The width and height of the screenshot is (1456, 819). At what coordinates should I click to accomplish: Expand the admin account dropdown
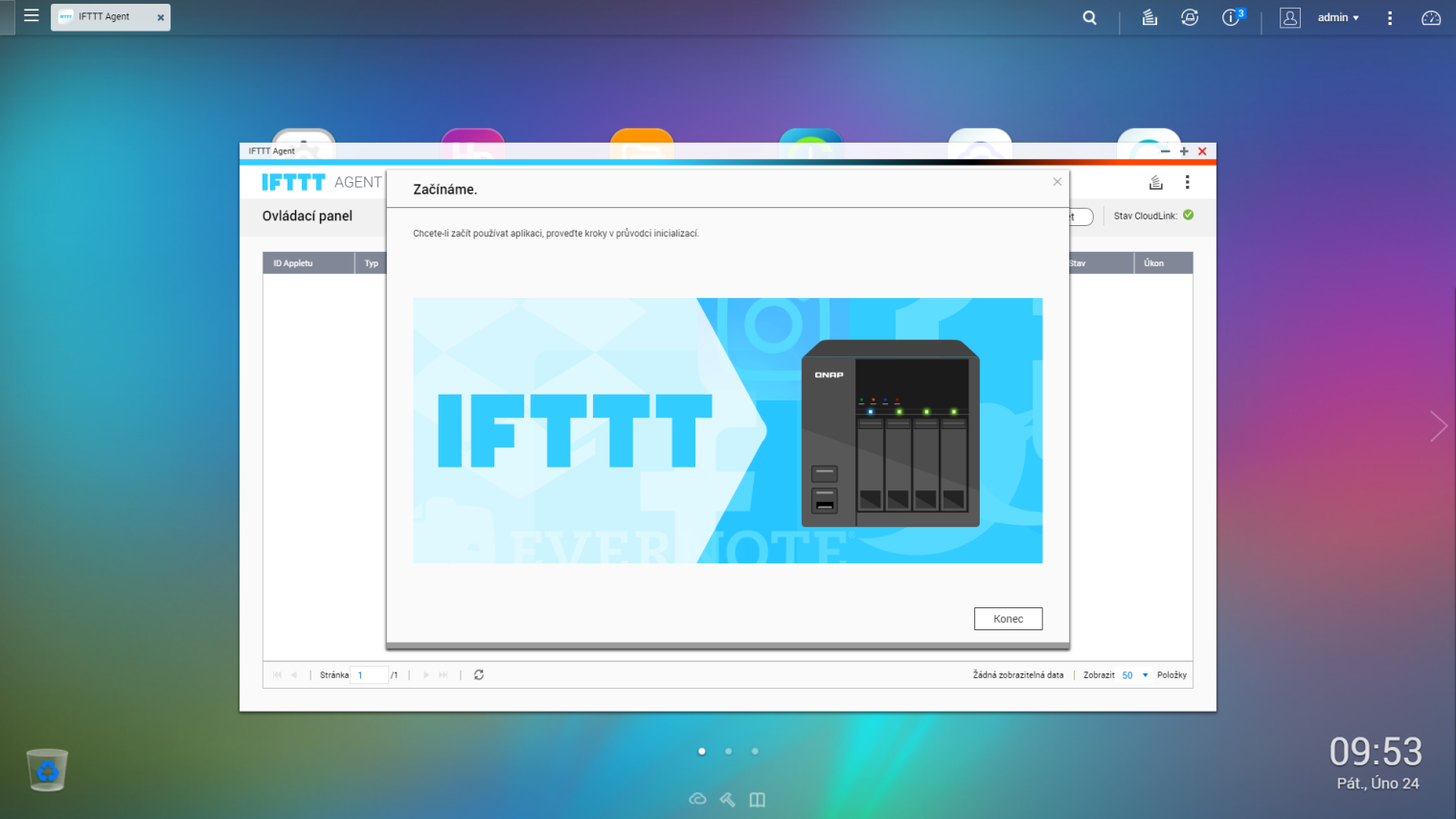tap(1338, 17)
